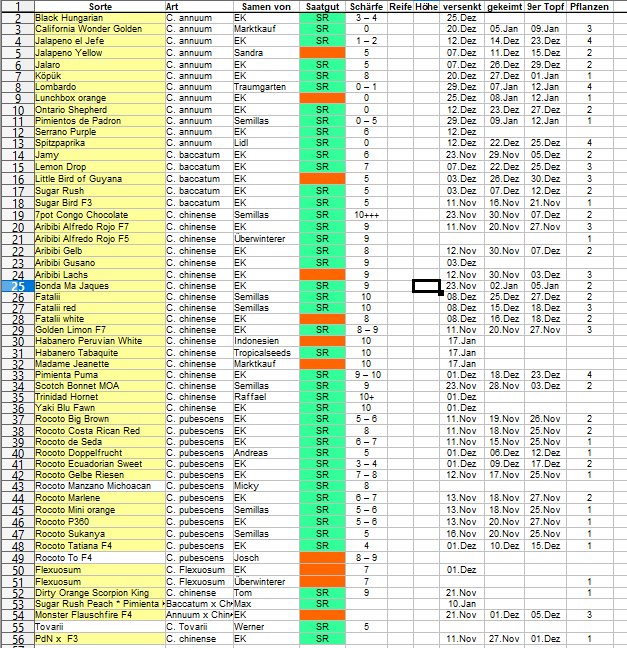Select the "Tropicalseeds" cell

[264, 352]
